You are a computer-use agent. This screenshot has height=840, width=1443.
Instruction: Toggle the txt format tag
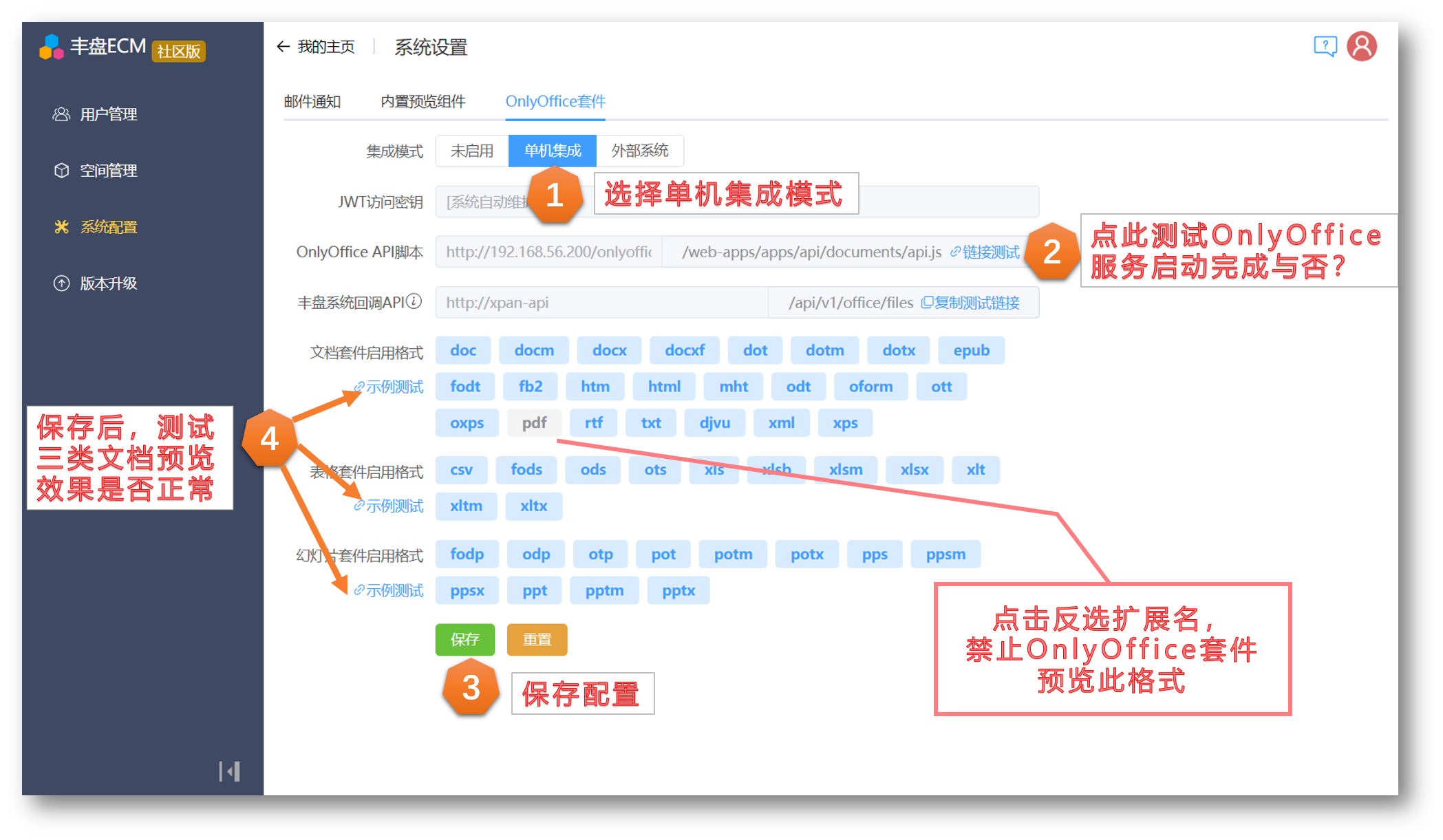tap(651, 423)
